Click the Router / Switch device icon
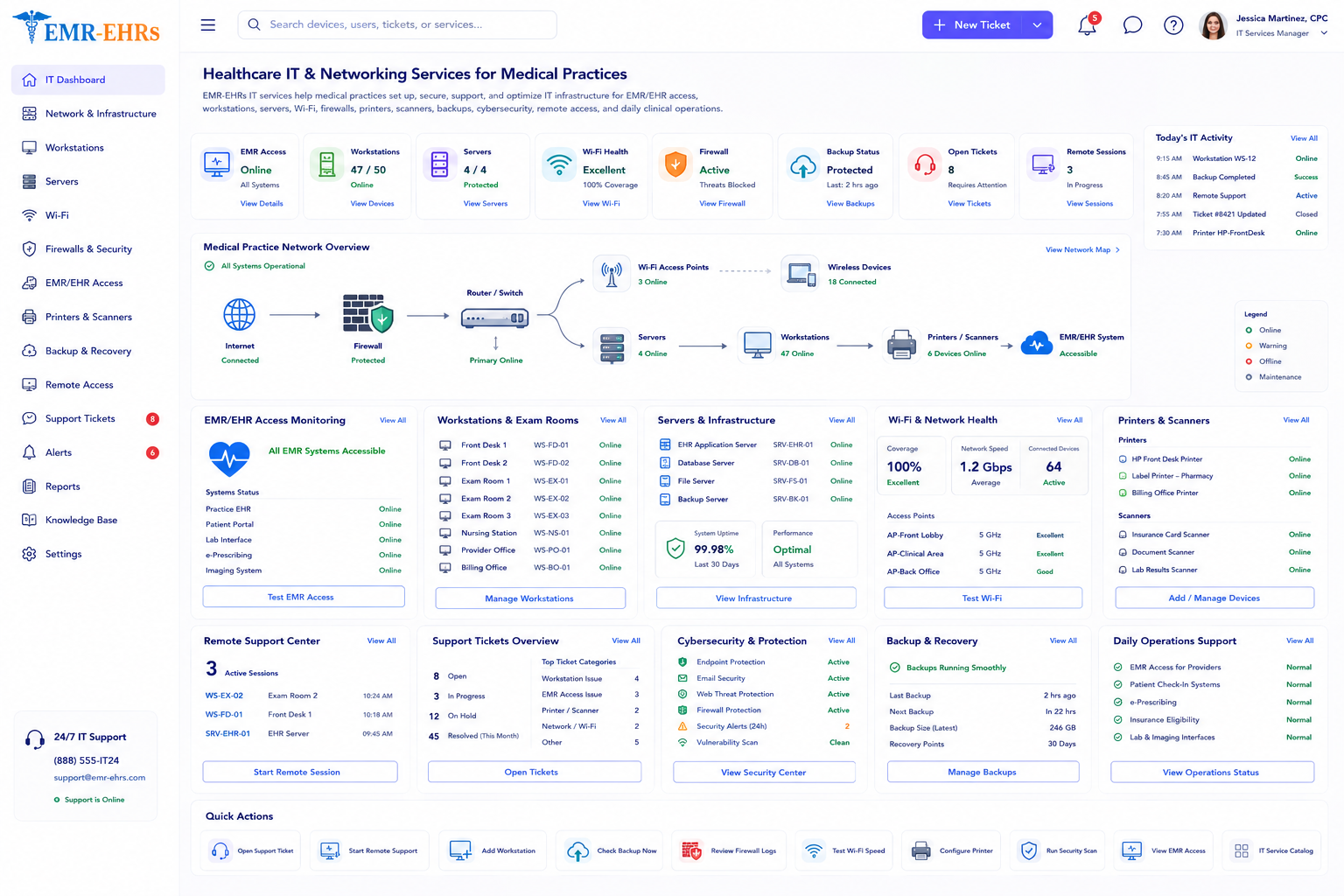The height and width of the screenshot is (896, 1344). [495, 318]
